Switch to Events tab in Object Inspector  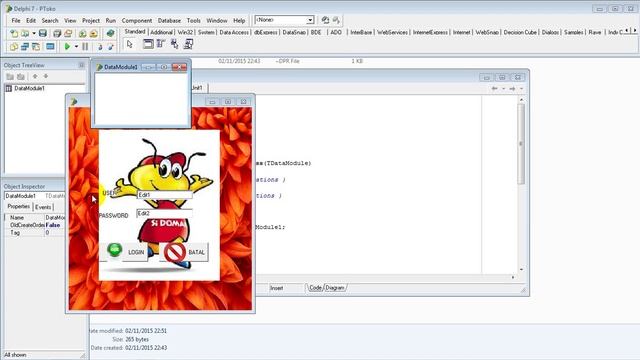(43, 207)
